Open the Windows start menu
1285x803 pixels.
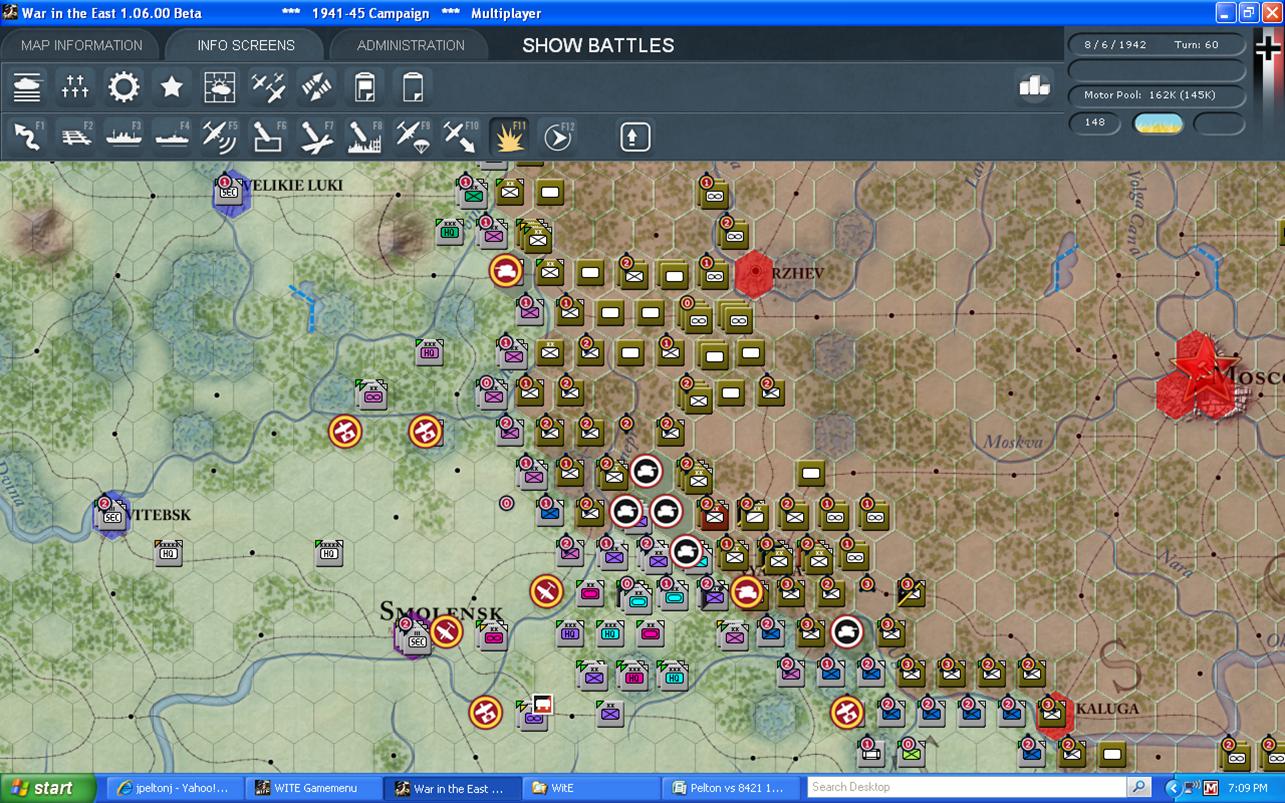(x=48, y=788)
